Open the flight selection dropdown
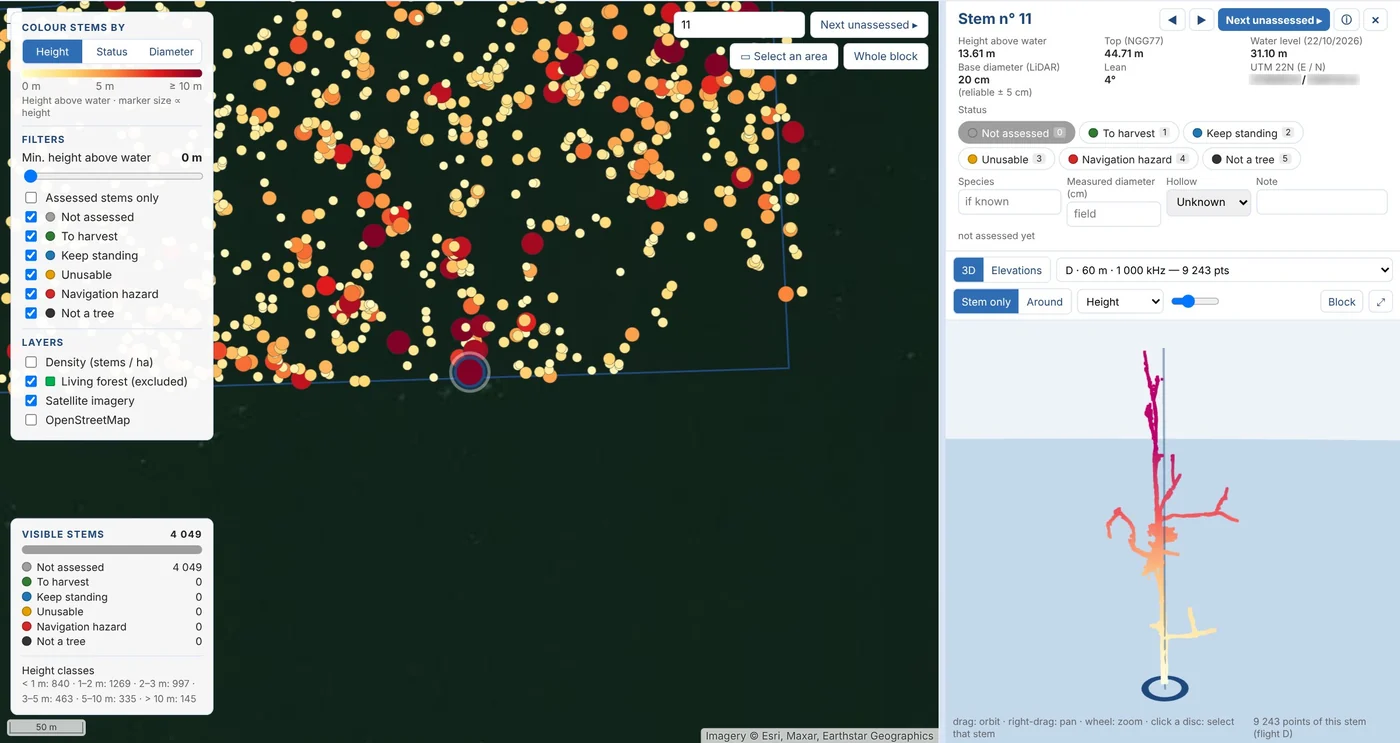This screenshot has width=1400, height=743. pos(1224,270)
